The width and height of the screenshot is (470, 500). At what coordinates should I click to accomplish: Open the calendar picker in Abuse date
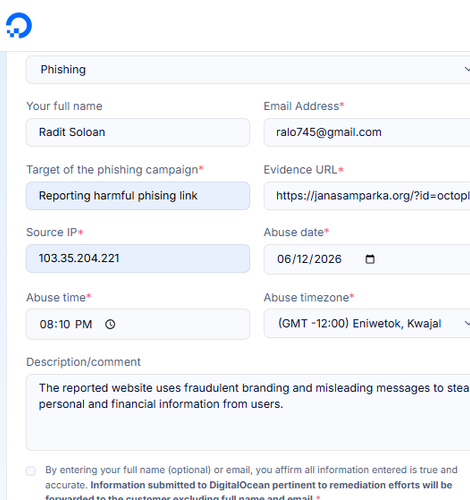point(370,259)
